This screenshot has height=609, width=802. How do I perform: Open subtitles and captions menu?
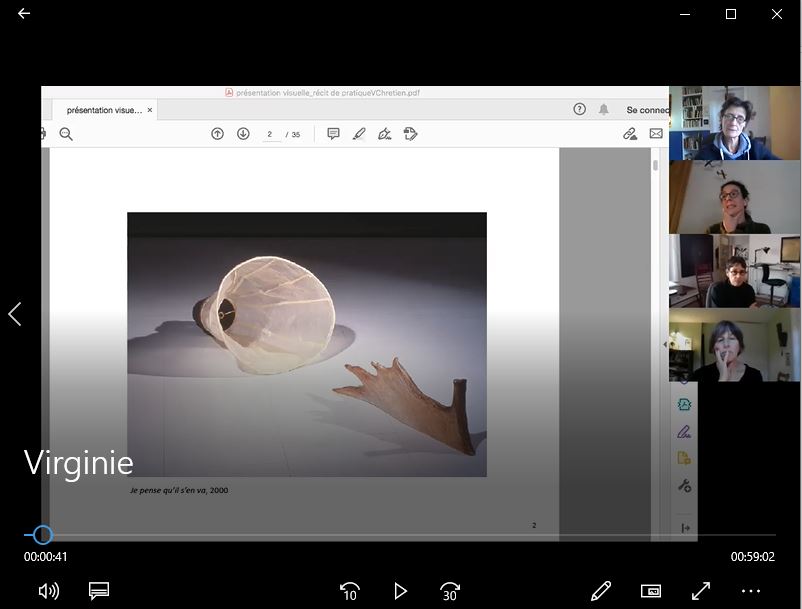pos(98,591)
